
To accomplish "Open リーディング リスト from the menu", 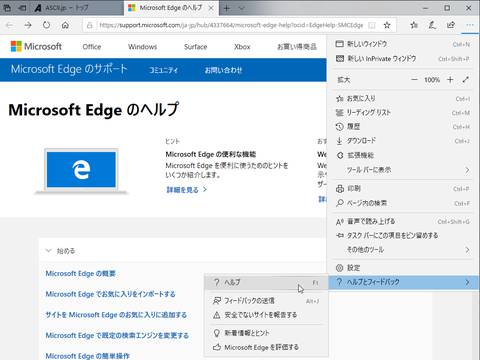I will tap(403, 113).
